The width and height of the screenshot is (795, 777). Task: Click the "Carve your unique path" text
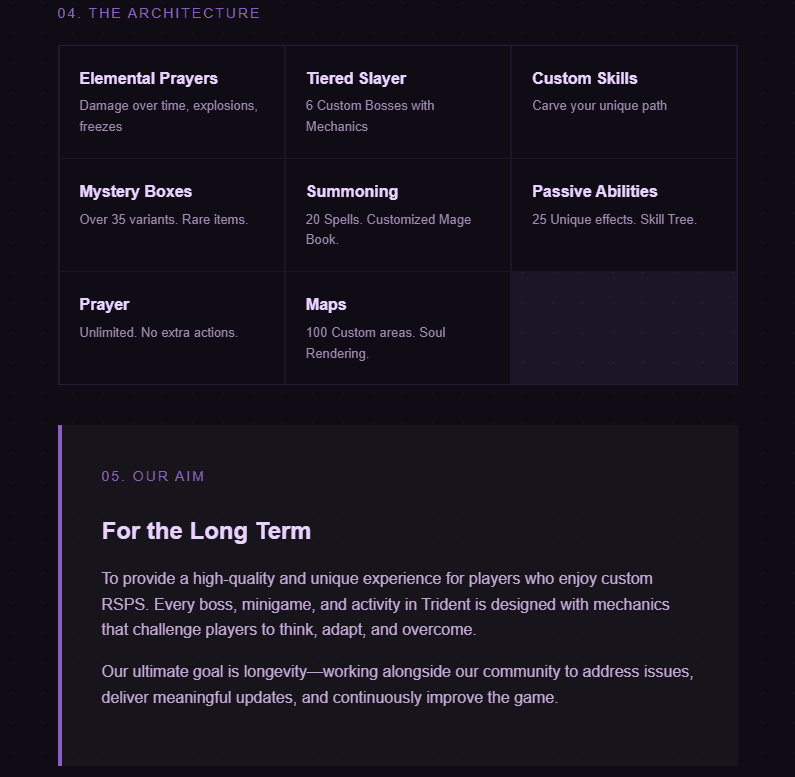coord(599,106)
